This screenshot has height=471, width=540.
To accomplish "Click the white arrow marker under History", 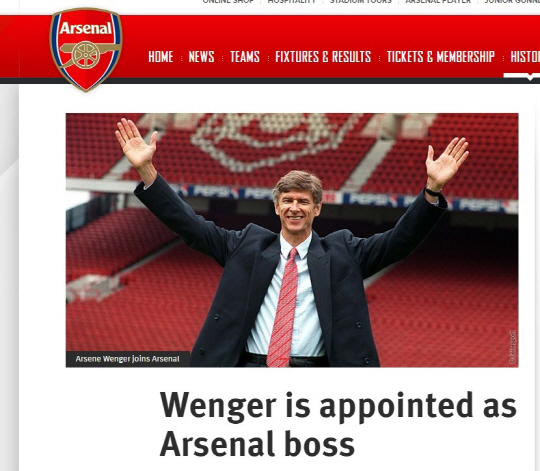I will (530, 78).
